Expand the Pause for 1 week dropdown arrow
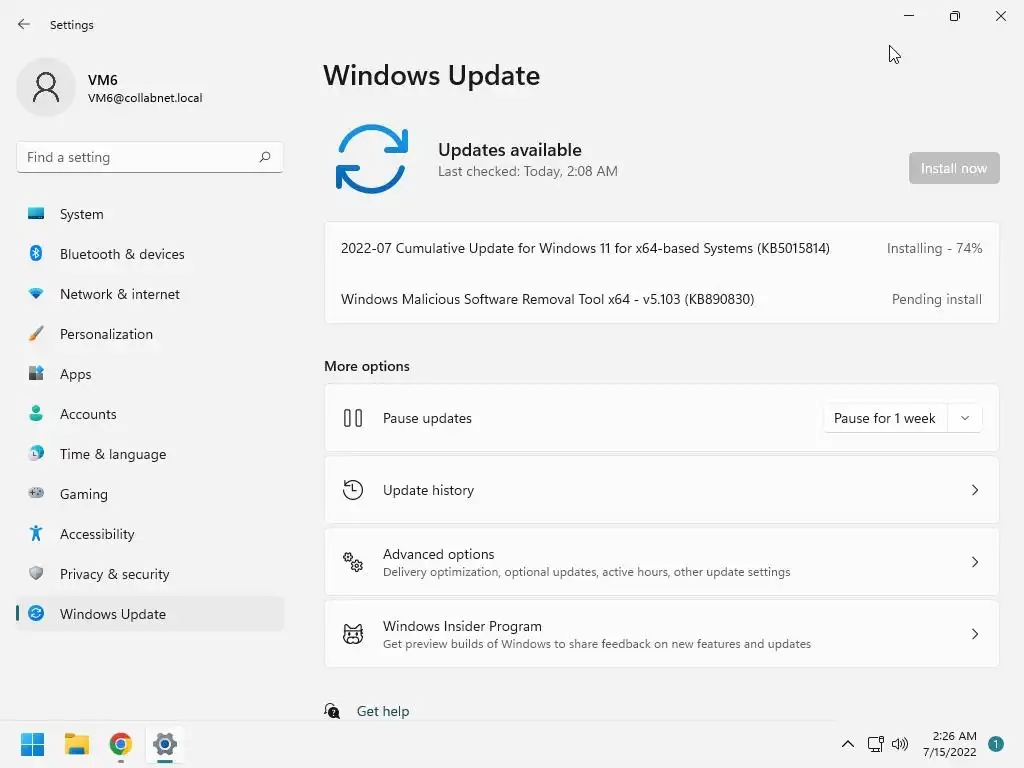The height and width of the screenshot is (768, 1024). (x=965, y=418)
